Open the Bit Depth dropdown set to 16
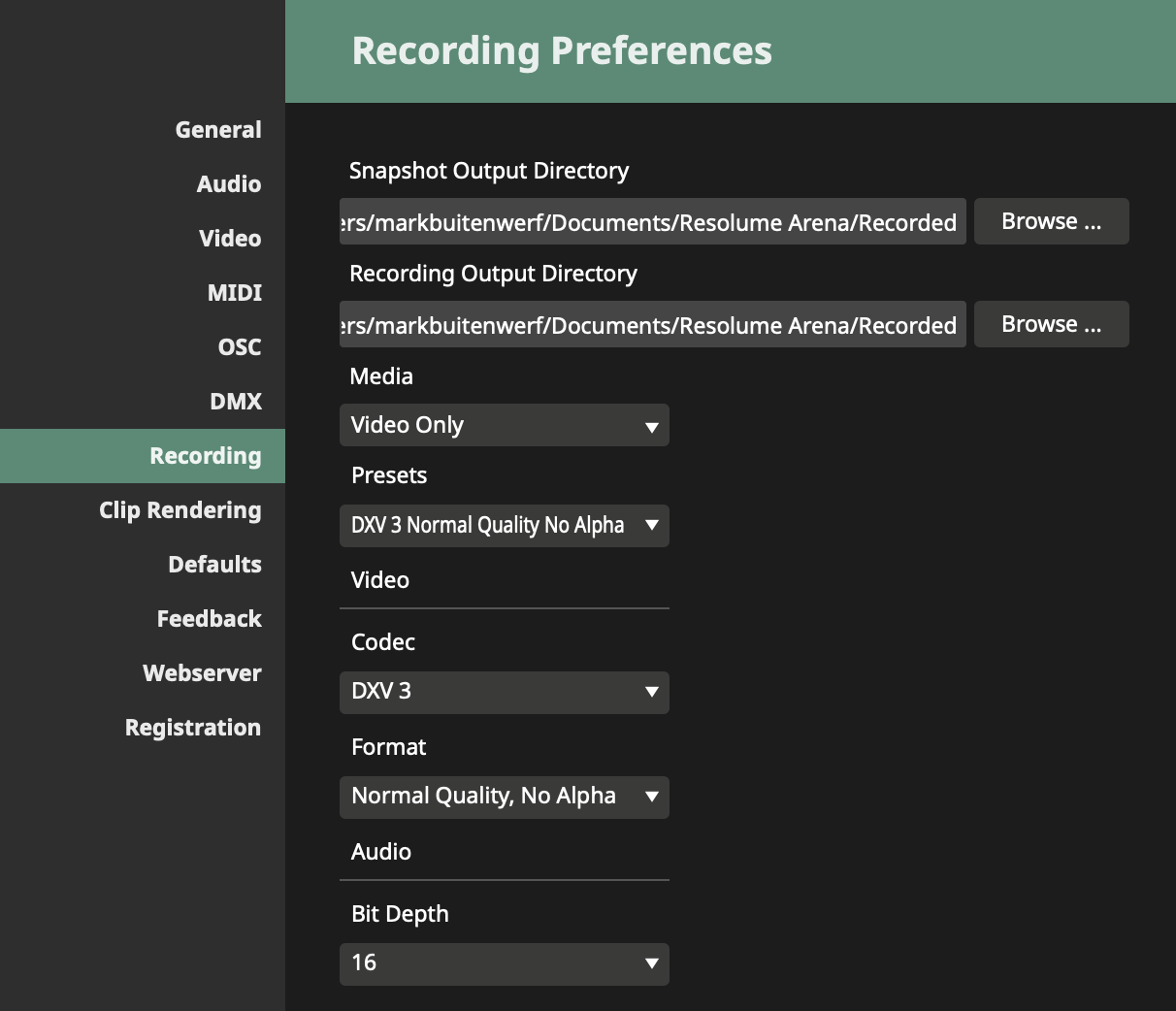 pyautogui.click(x=504, y=963)
